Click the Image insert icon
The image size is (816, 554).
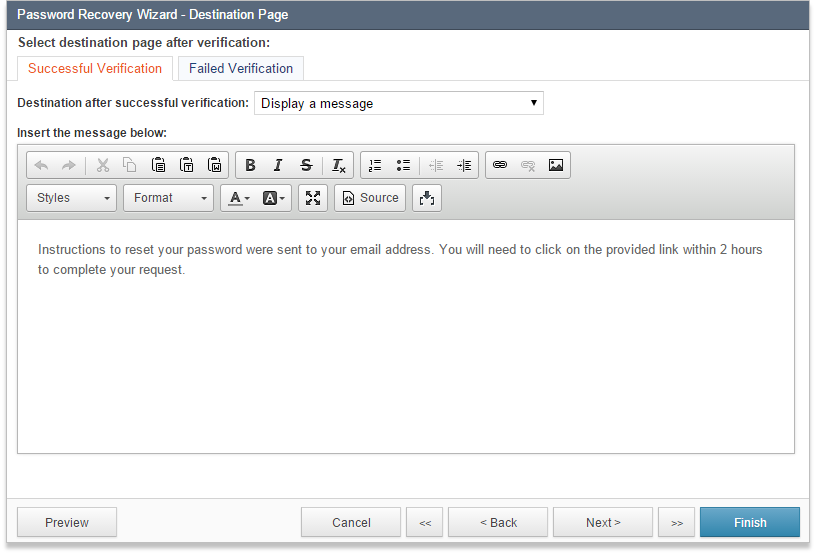click(556, 165)
